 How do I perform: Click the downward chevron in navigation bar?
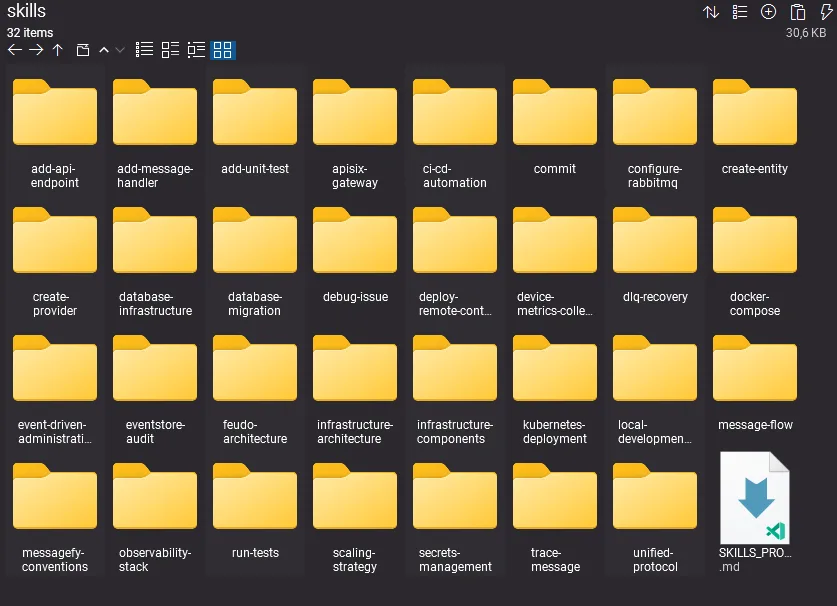[120, 50]
